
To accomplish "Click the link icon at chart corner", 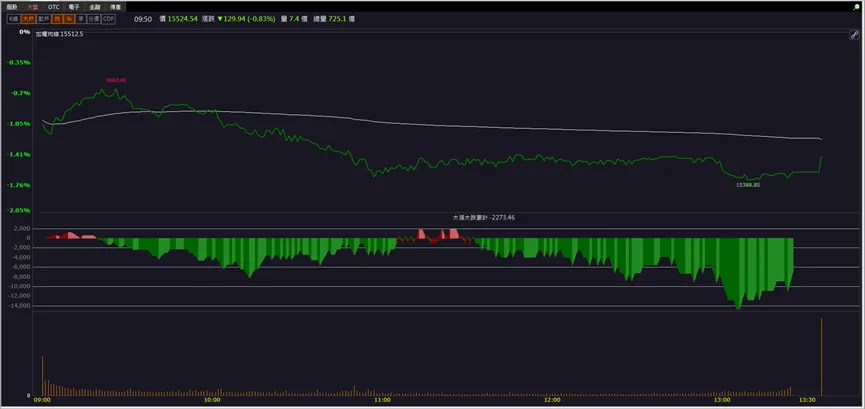I will click(853, 35).
